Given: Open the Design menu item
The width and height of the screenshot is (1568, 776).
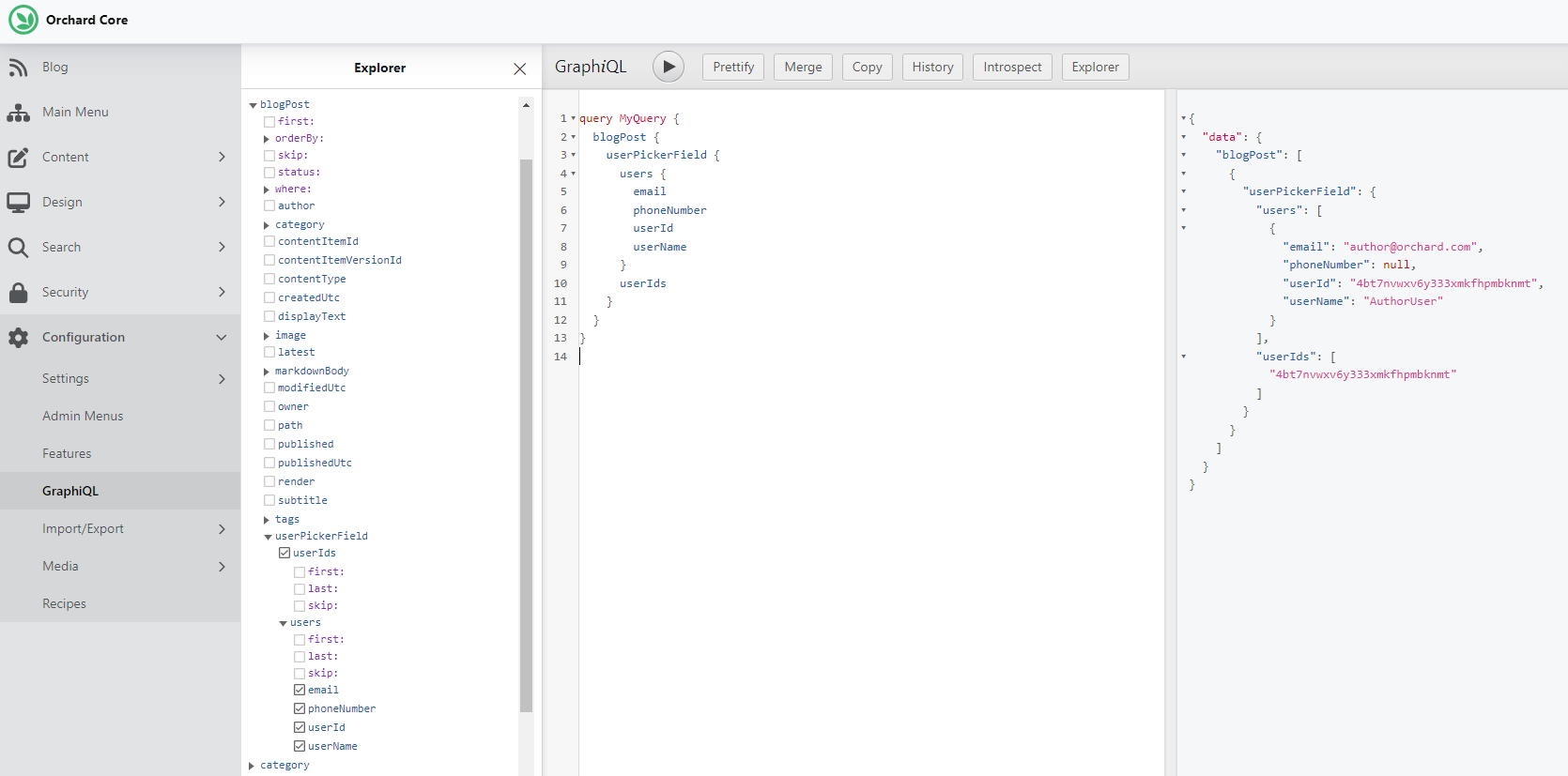Looking at the screenshot, I should [120, 203].
